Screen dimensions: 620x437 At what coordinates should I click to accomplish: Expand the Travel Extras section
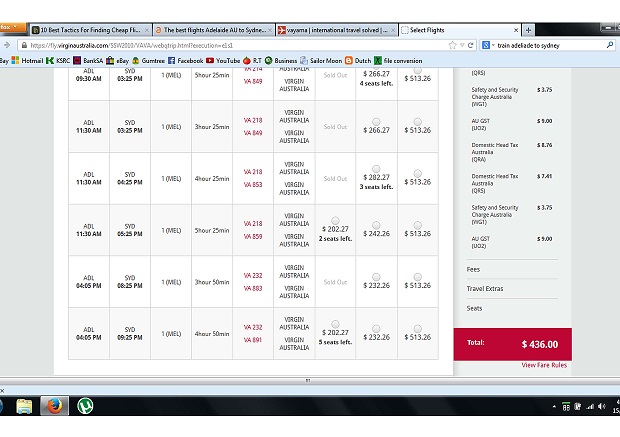click(485, 289)
